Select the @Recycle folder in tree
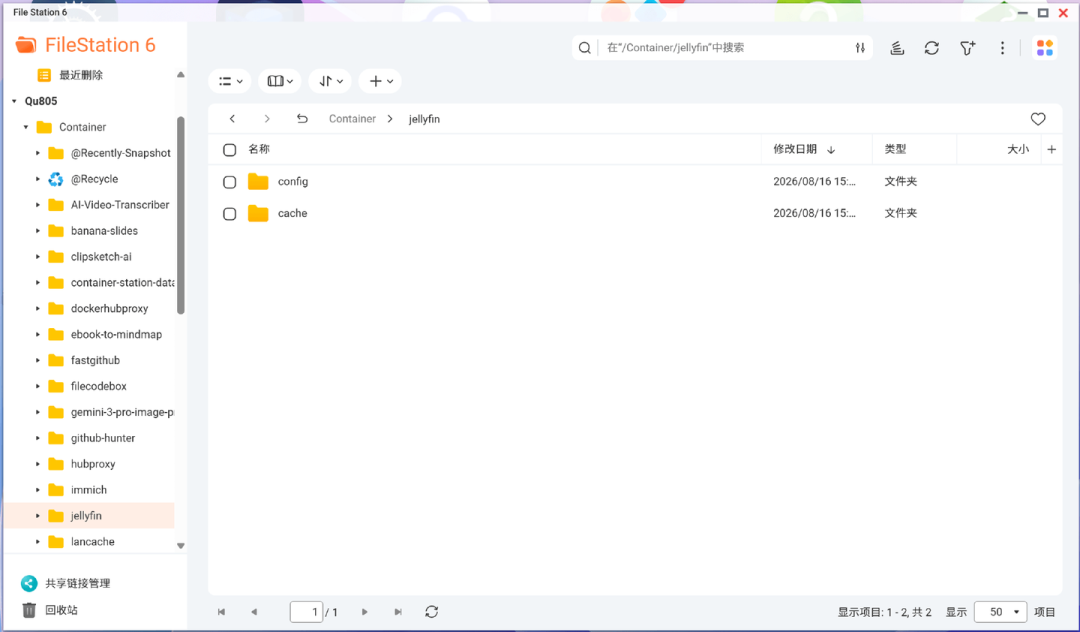 point(94,179)
